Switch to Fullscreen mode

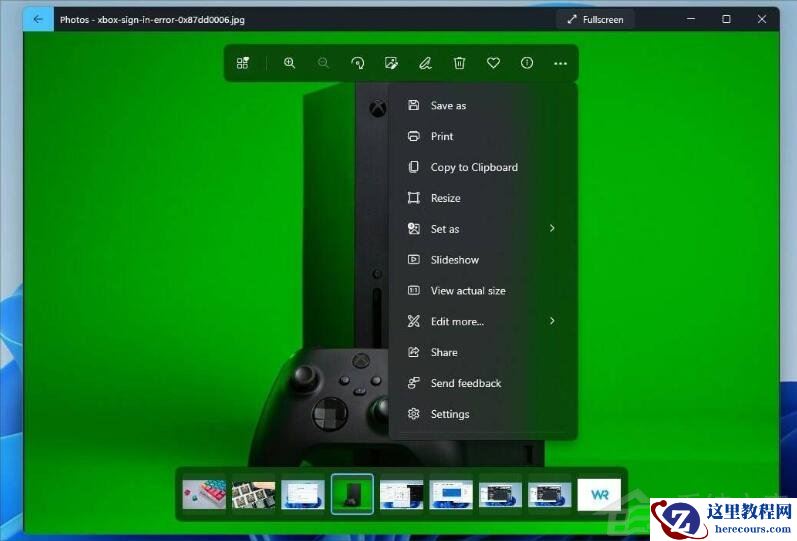(595, 19)
